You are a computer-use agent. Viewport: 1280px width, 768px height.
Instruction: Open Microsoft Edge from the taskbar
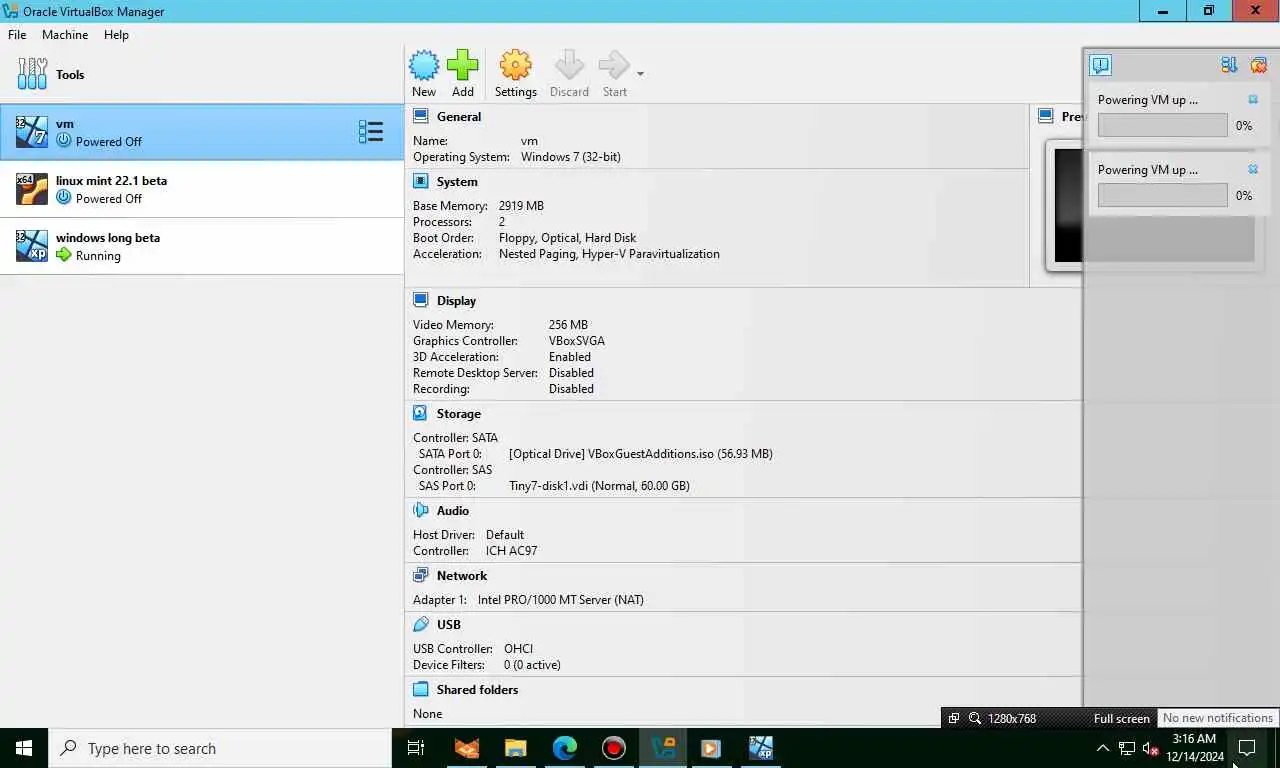(565, 748)
